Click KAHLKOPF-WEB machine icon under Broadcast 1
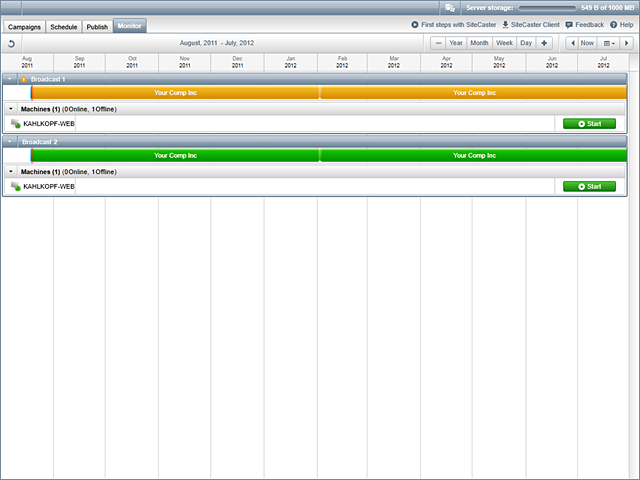 [15, 124]
